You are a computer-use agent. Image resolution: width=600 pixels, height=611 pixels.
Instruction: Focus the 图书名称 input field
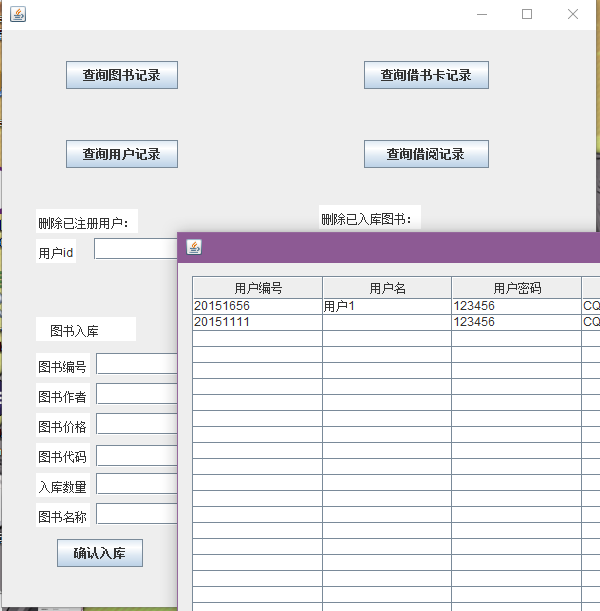click(x=137, y=514)
